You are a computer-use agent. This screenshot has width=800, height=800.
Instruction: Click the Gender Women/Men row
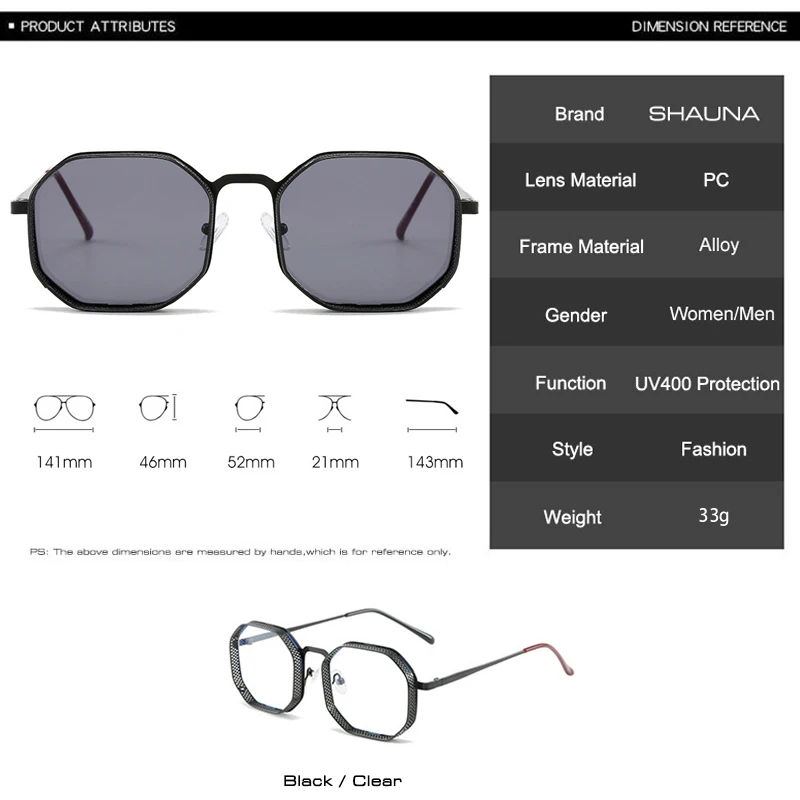(x=637, y=312)
